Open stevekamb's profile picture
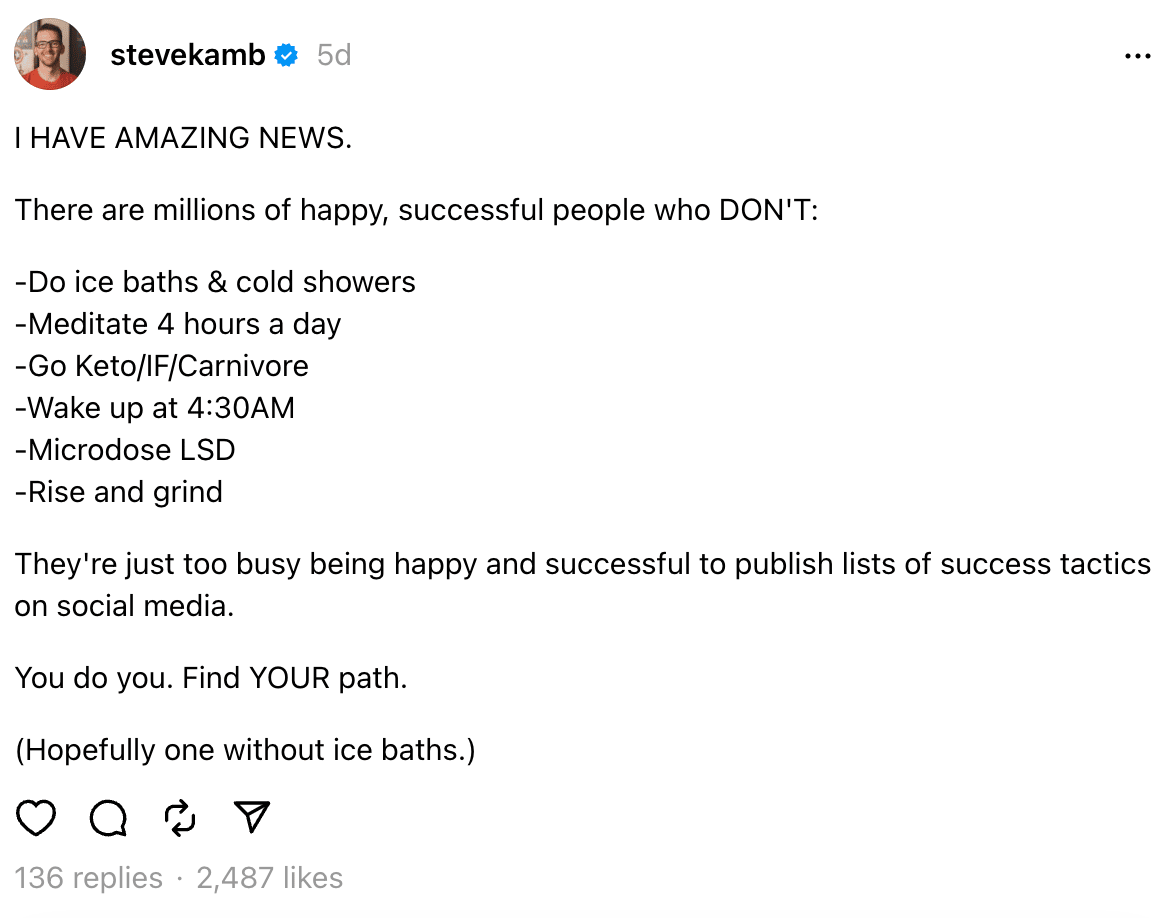Screen dimensions: 1170x918 tap(50, 54)
